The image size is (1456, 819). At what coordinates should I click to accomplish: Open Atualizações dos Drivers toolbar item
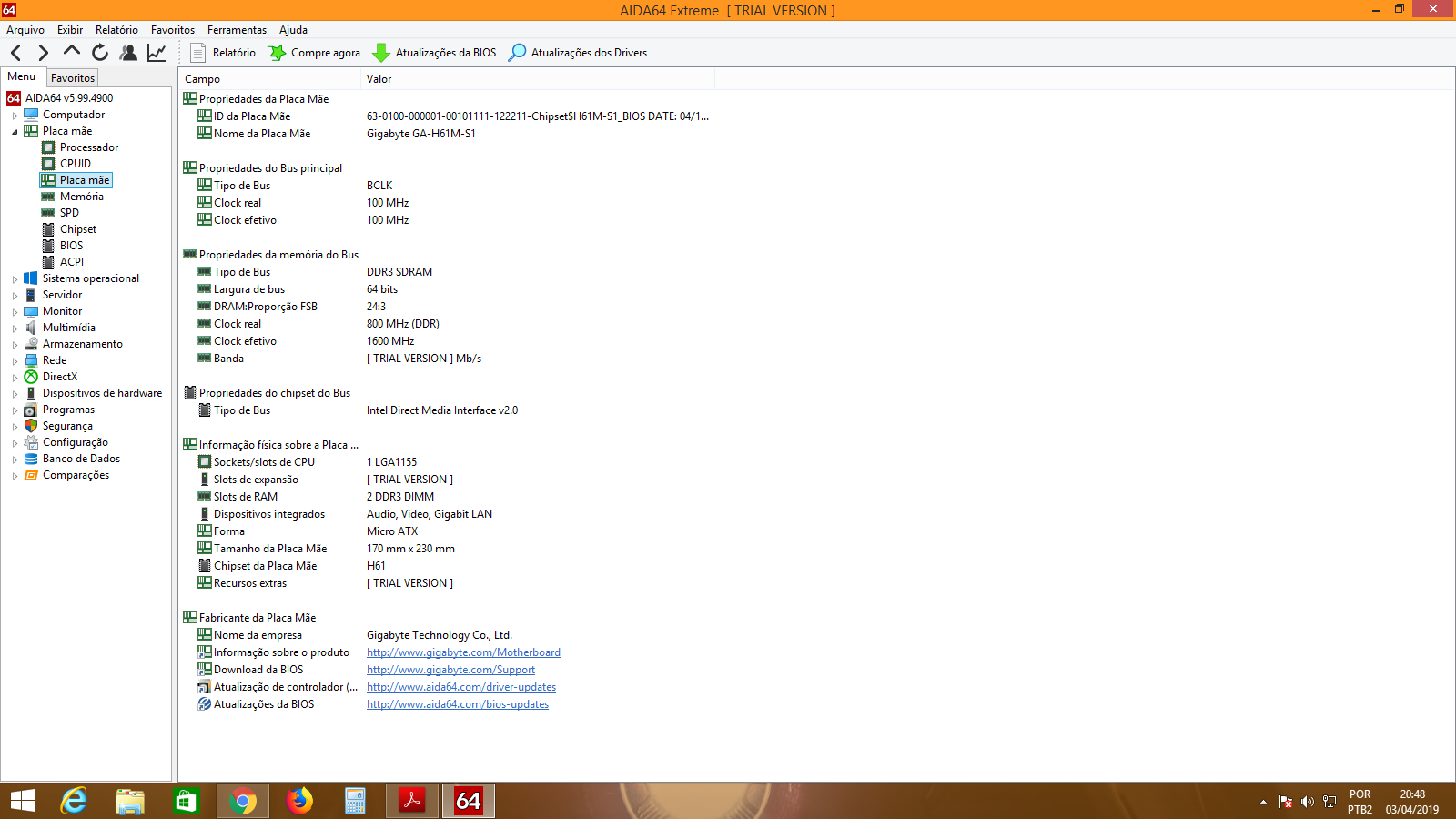click(x=578, y=53)
